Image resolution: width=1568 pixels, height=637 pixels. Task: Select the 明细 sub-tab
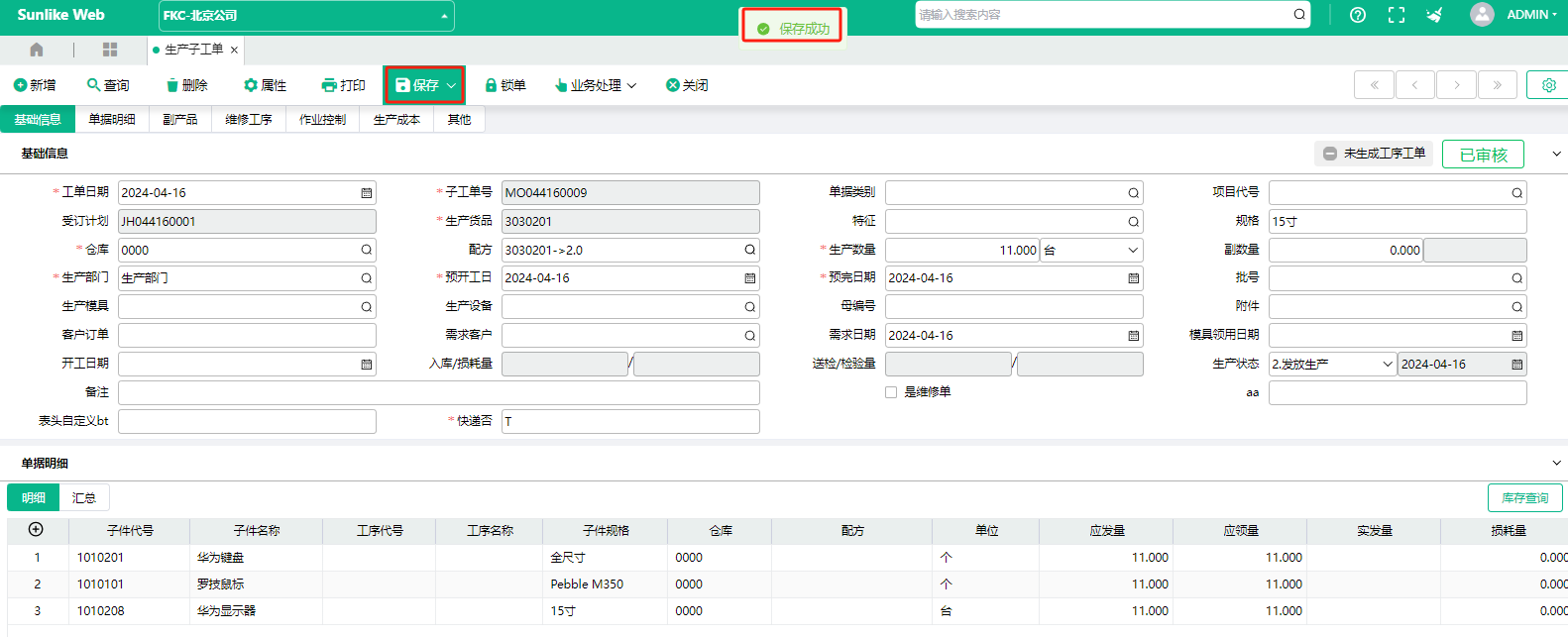point(34,498)
